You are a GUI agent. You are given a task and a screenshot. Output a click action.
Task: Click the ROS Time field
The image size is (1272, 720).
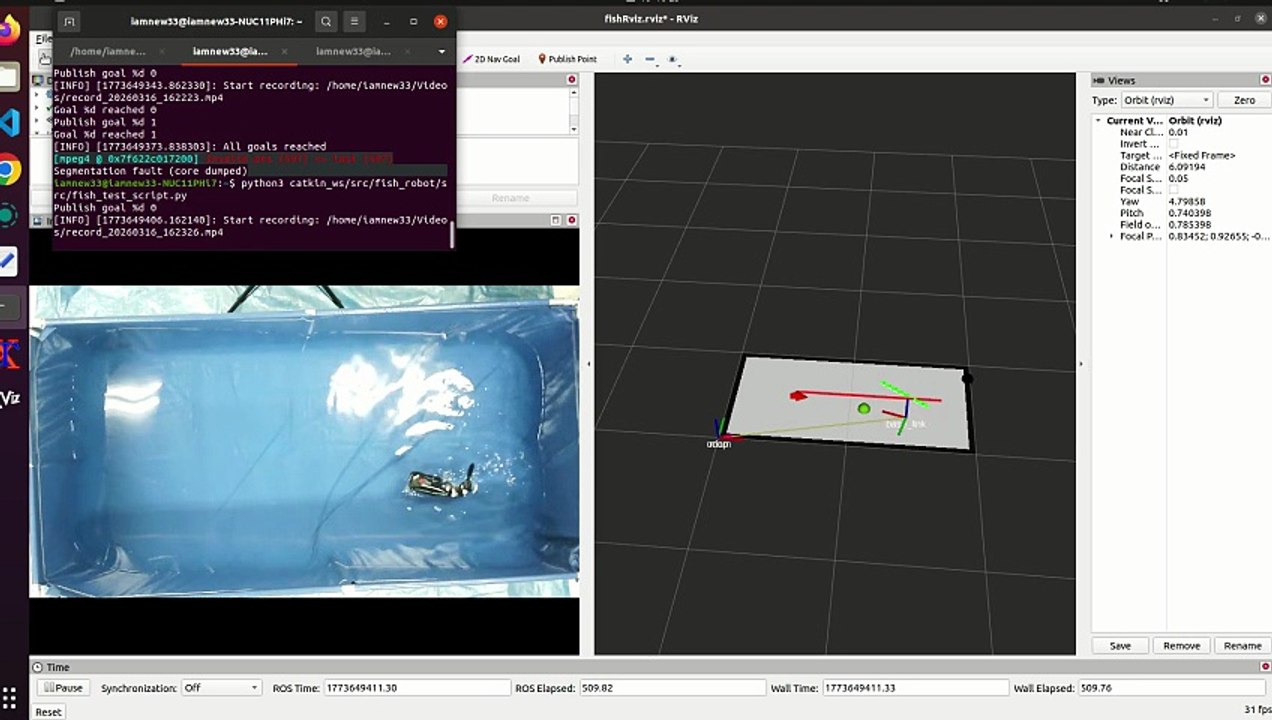pos(417,688)
